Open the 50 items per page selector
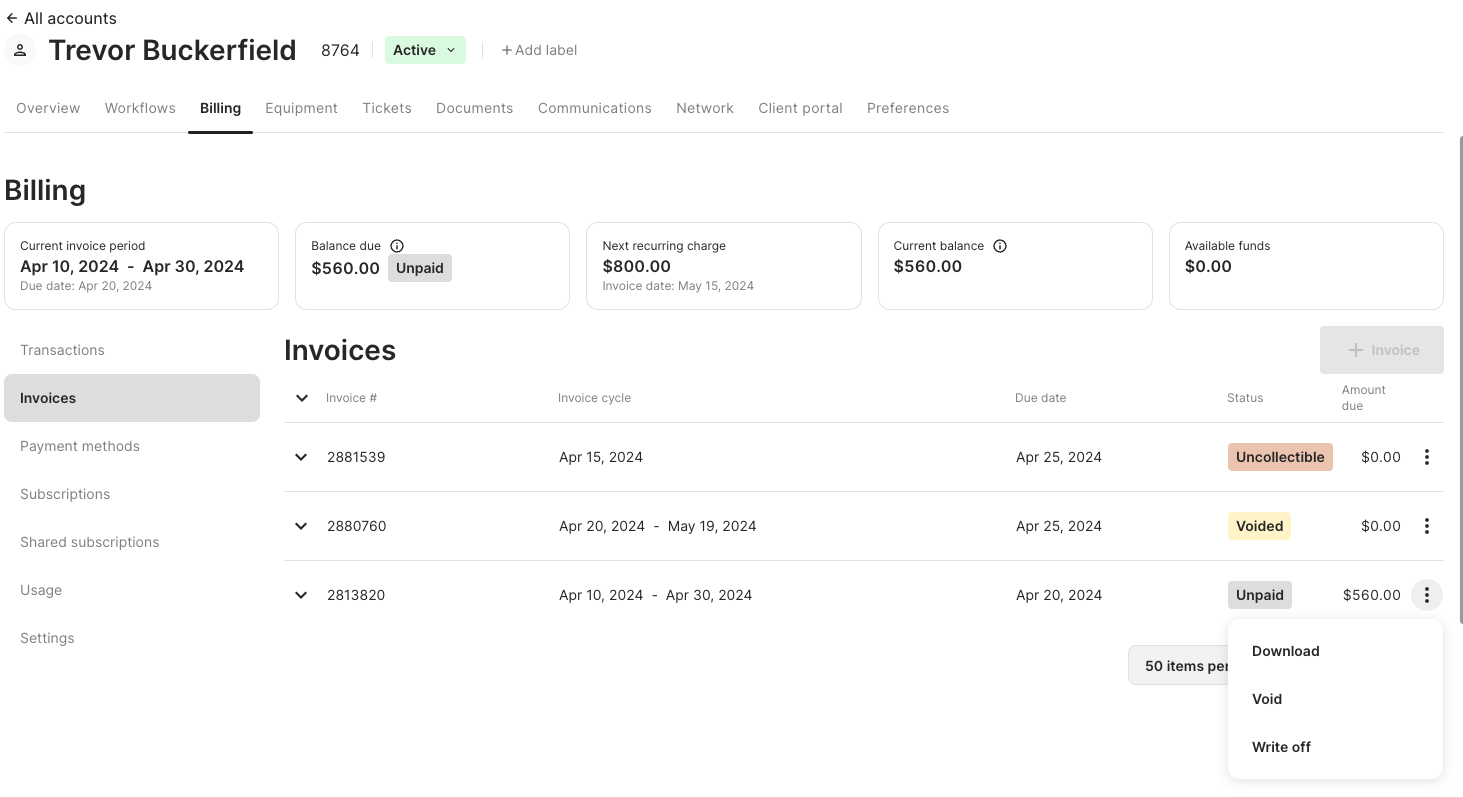Viewport: 1463px width, 797px height. tap(1180, 666)
